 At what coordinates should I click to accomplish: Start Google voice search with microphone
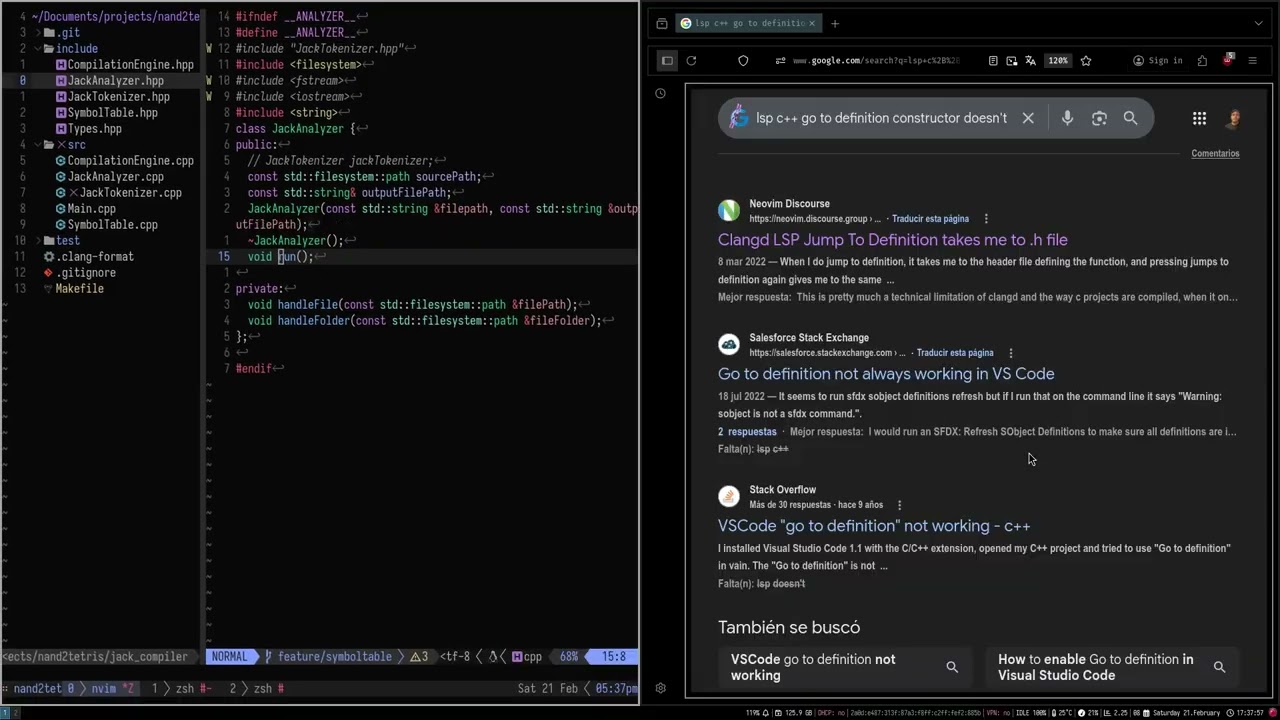(1067, 118)
